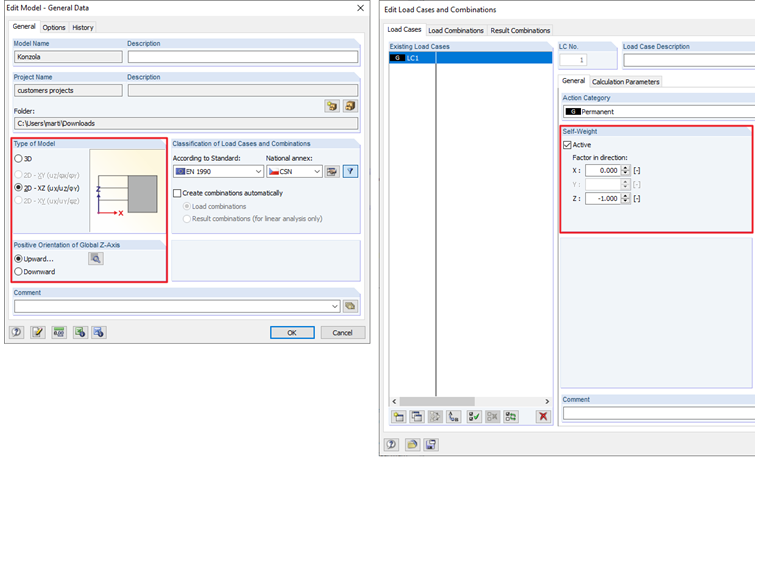Open help in Load Cases dialog
760x563 pixels.
tap(392, 444)
